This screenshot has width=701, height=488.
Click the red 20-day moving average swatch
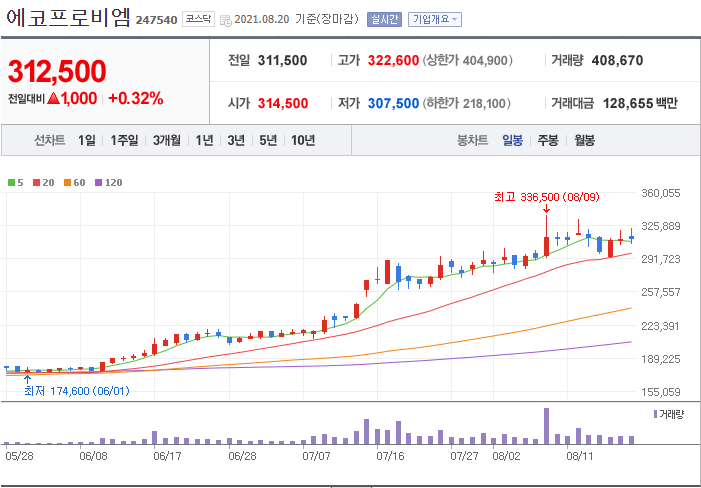[37, 182]
